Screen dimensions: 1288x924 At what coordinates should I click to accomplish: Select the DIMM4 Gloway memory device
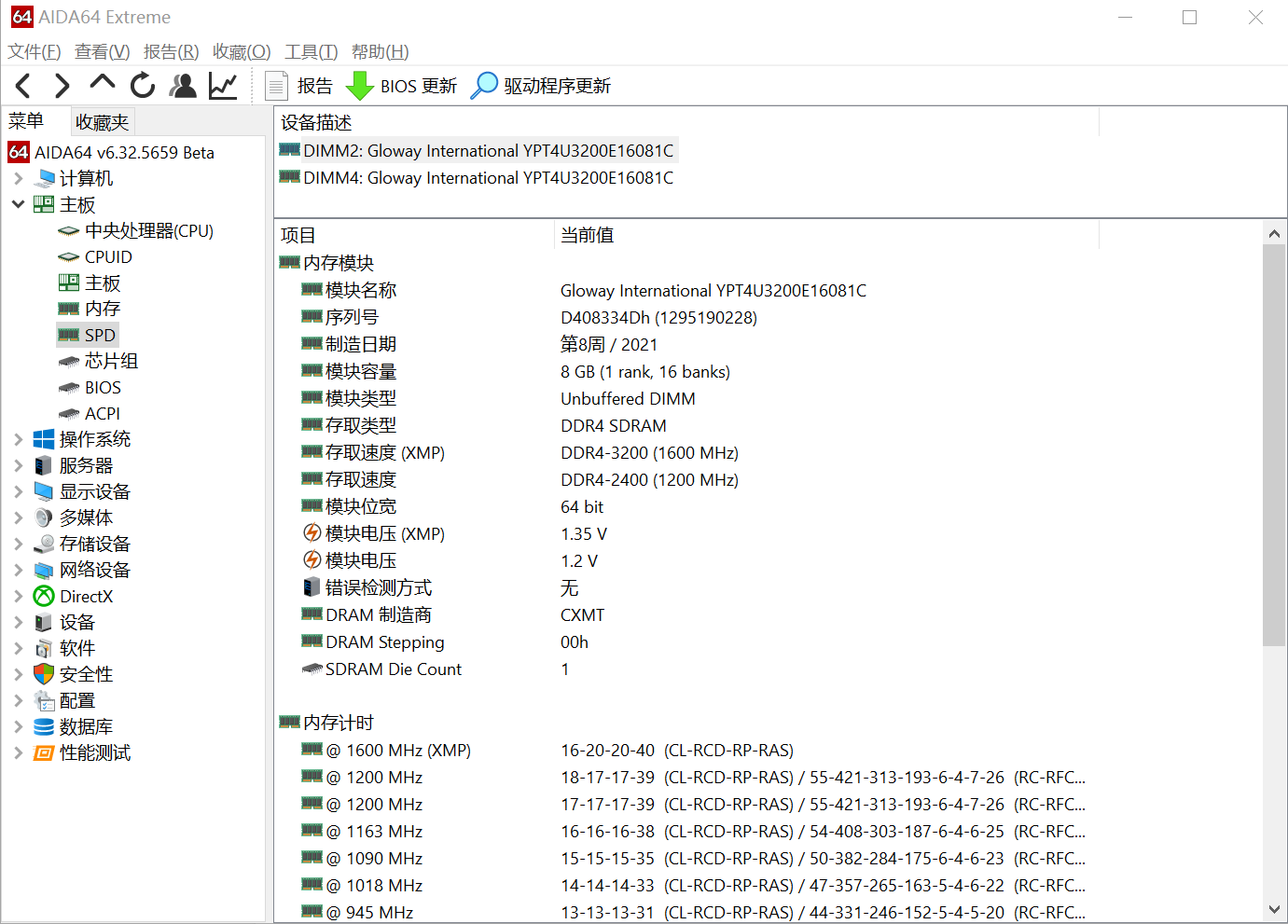[487, 178]
